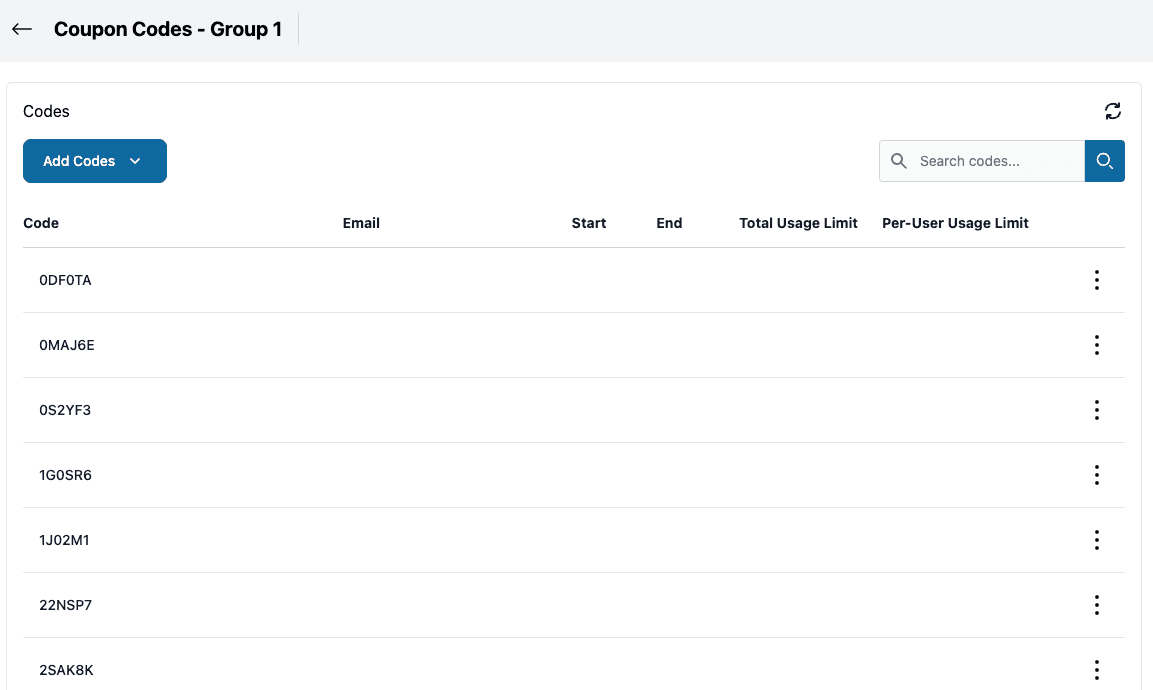Click the back arrow to leave Group 1
Image resolution: width=1153 pixels, height=690 pixels.
click(x=21, y=29)
